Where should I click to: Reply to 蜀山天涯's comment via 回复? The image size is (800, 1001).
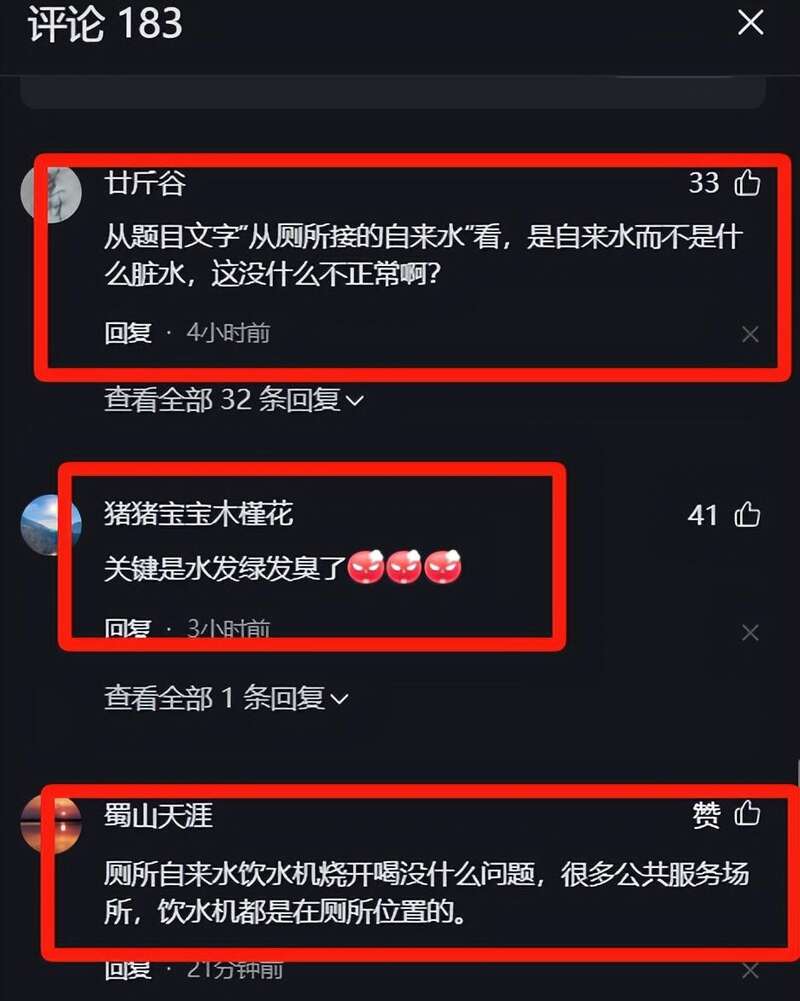pos(128,970)
